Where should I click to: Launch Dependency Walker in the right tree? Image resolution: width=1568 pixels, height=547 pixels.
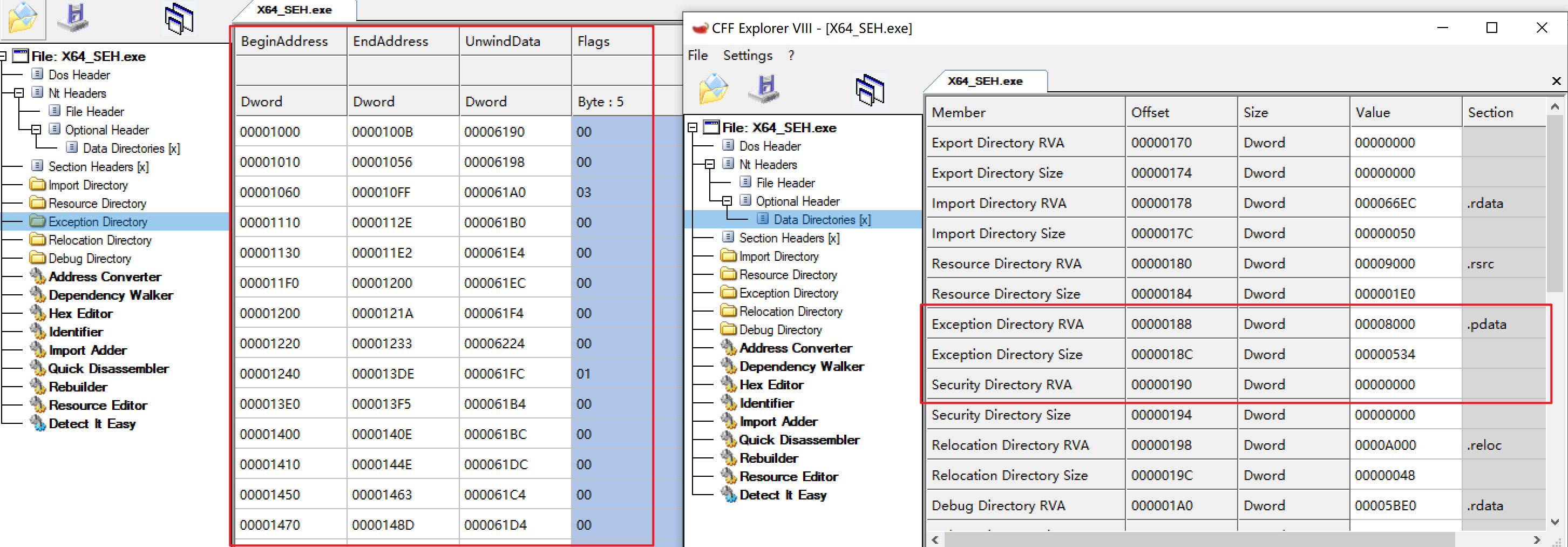pos(801,367)
